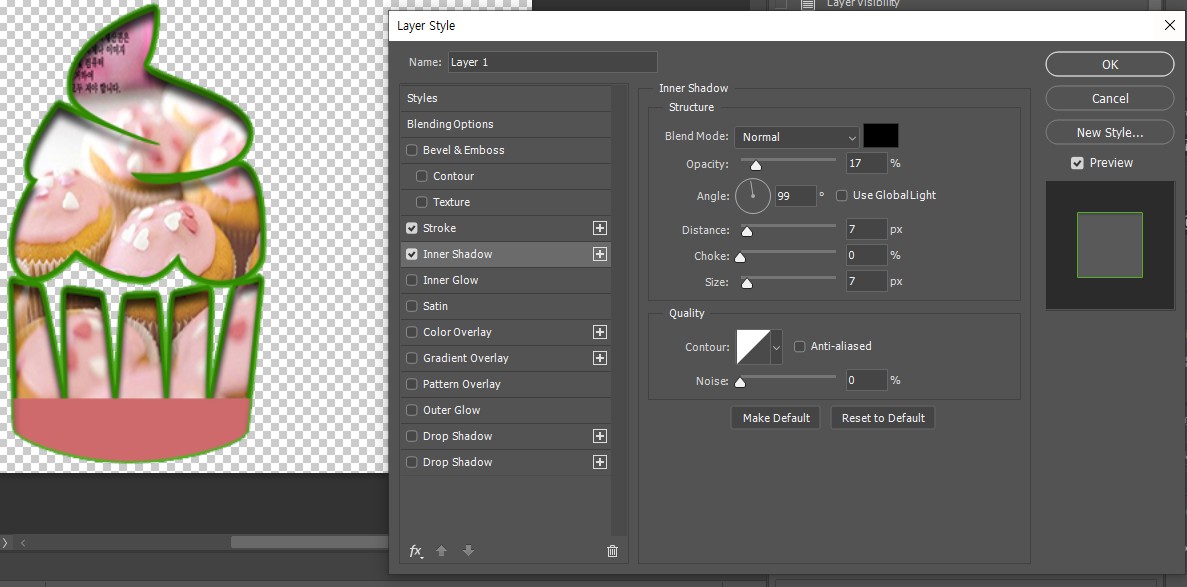Move effect up with arrow icon
This screenshot has width=1187, height=587.
[x=441, y=551]
